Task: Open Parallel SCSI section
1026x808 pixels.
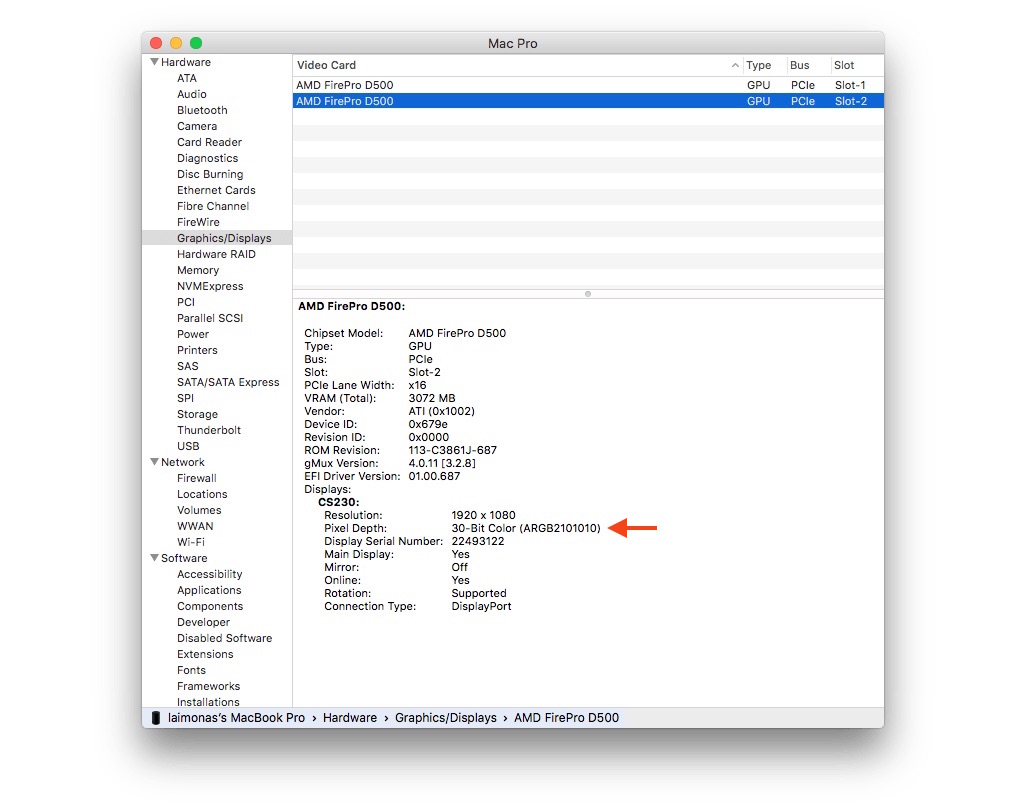Action: pos(210,318)
